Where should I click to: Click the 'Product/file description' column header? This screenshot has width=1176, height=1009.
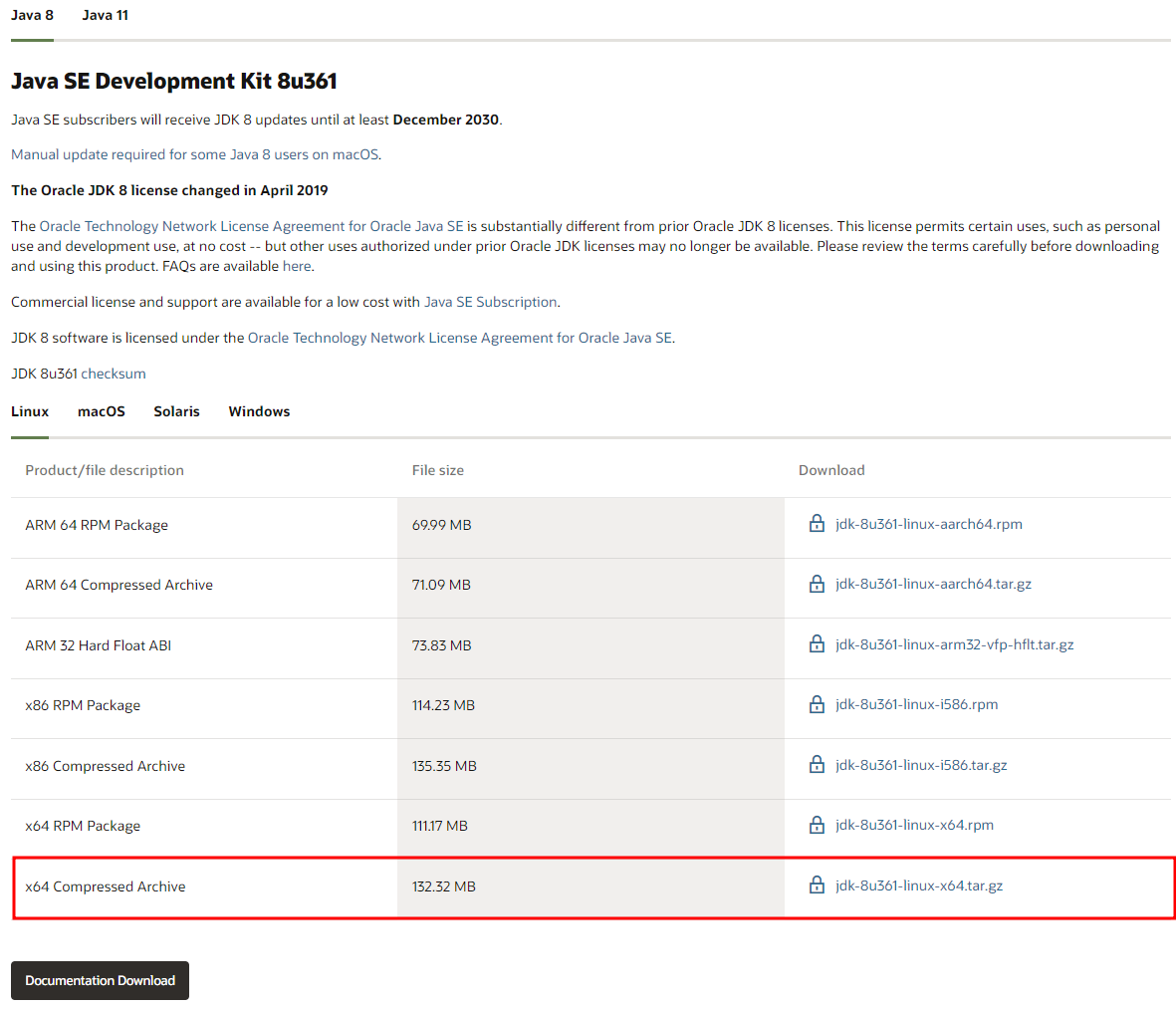(105, 470)
